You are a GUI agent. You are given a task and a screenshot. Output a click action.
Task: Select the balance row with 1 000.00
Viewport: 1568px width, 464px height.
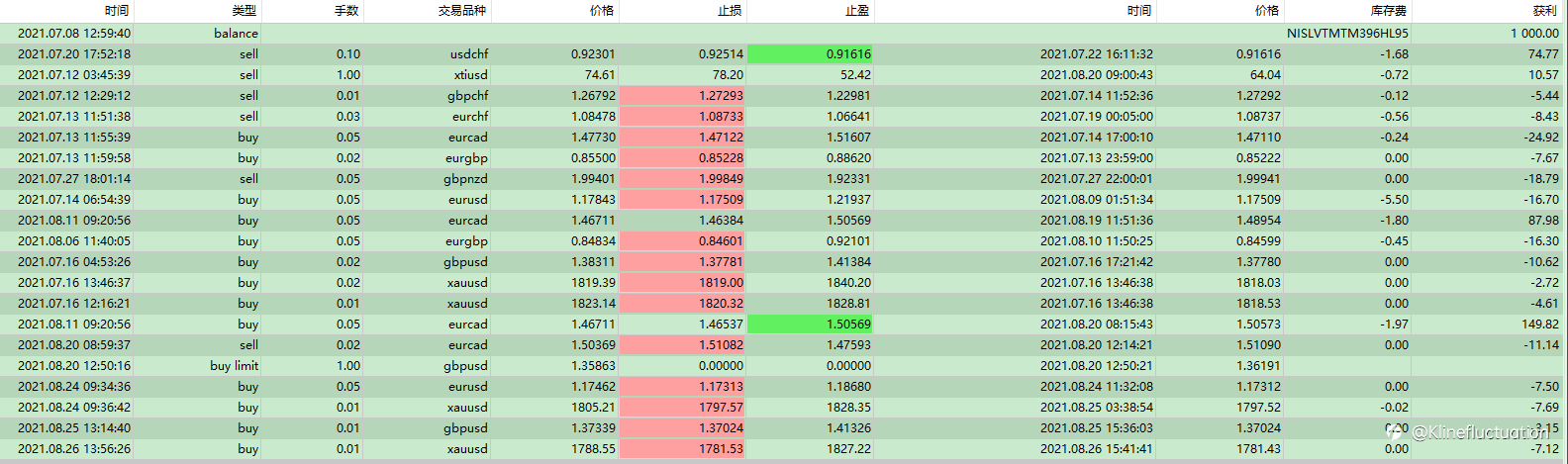tap(784, 33)
